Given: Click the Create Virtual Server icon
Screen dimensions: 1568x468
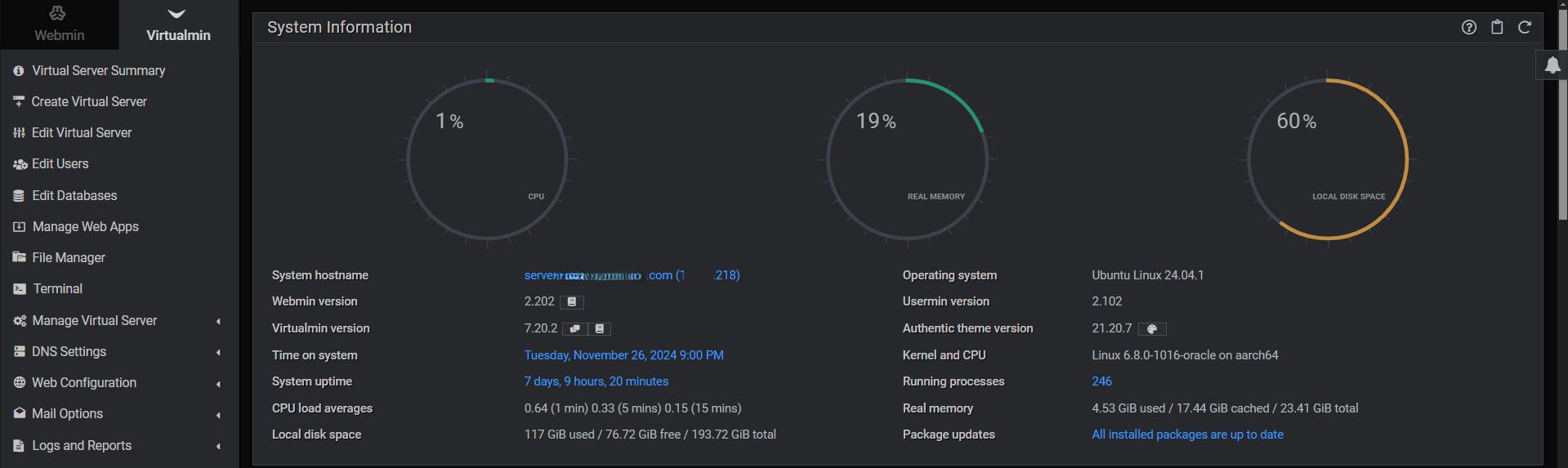Looking at the screenshot, I should pyautogui.click(x=19, y=102).
